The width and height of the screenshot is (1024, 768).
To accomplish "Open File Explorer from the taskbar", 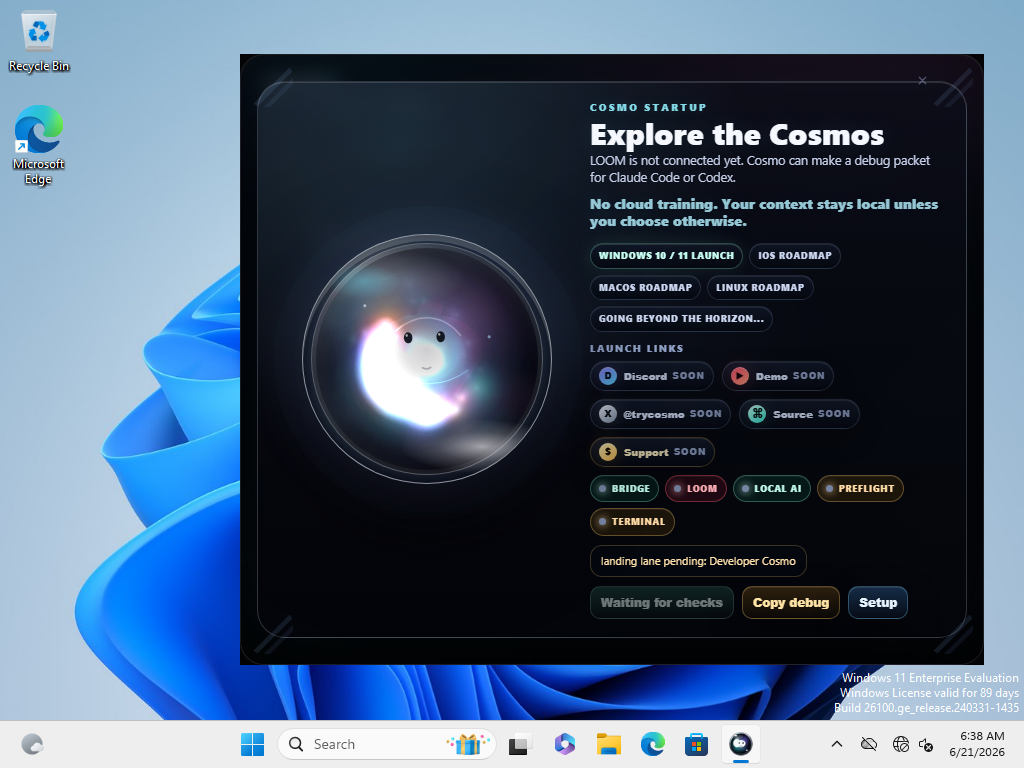I will coord(609,744).
